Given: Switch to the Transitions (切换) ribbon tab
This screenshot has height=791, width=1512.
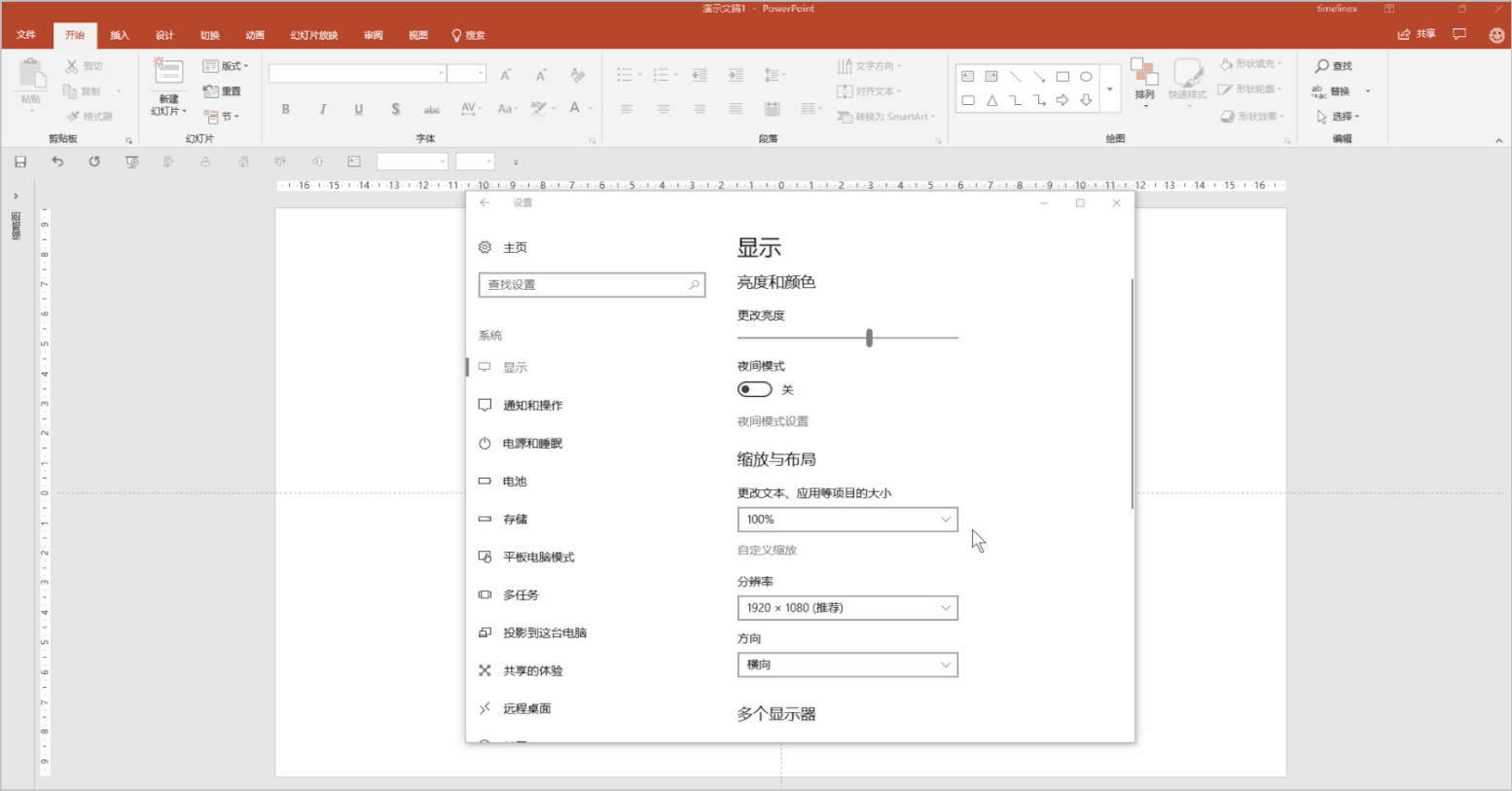Looking at the screenshot, I should point(210,35).
